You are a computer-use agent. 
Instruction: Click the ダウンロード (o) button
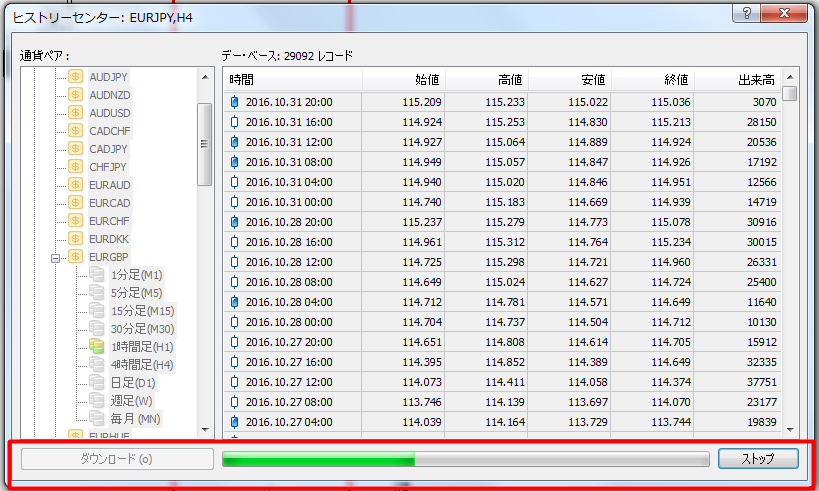117,459
